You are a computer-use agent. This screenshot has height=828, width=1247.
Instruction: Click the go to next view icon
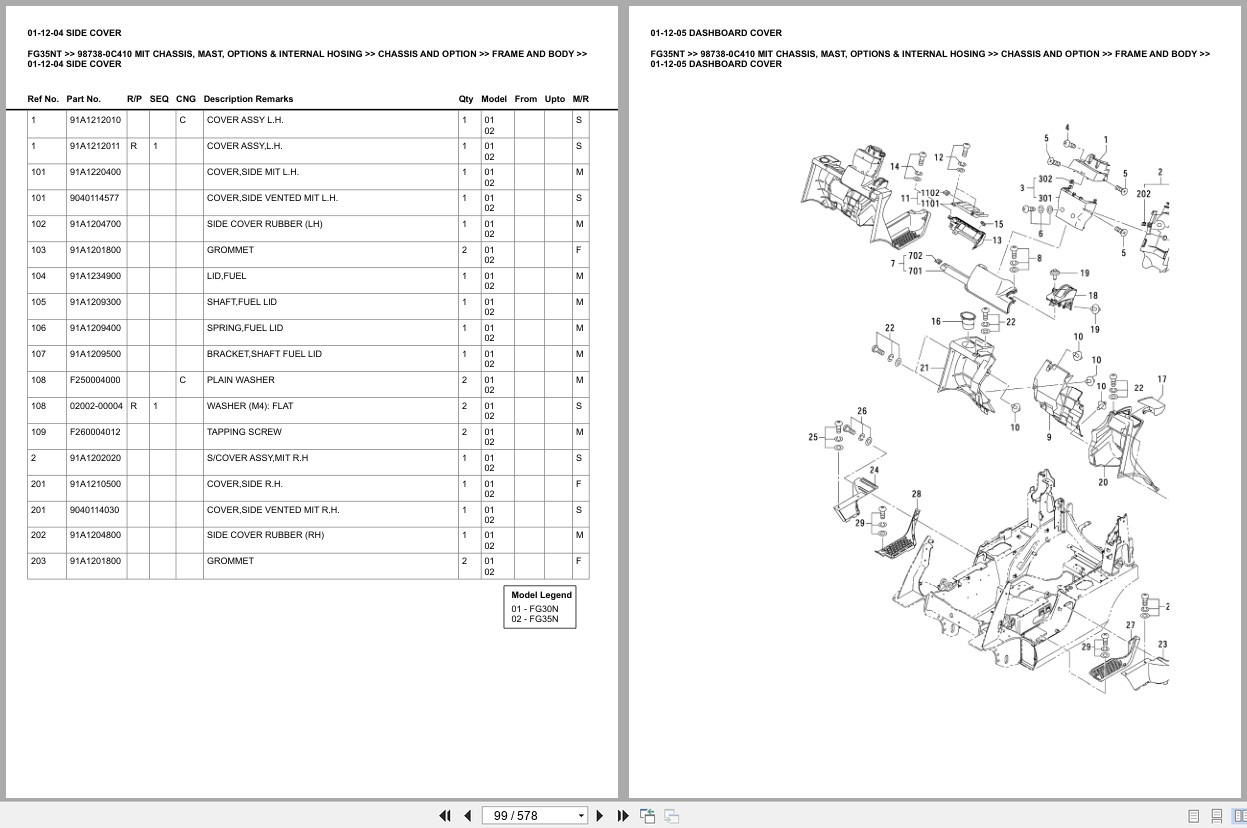click(x=671, y=815)
